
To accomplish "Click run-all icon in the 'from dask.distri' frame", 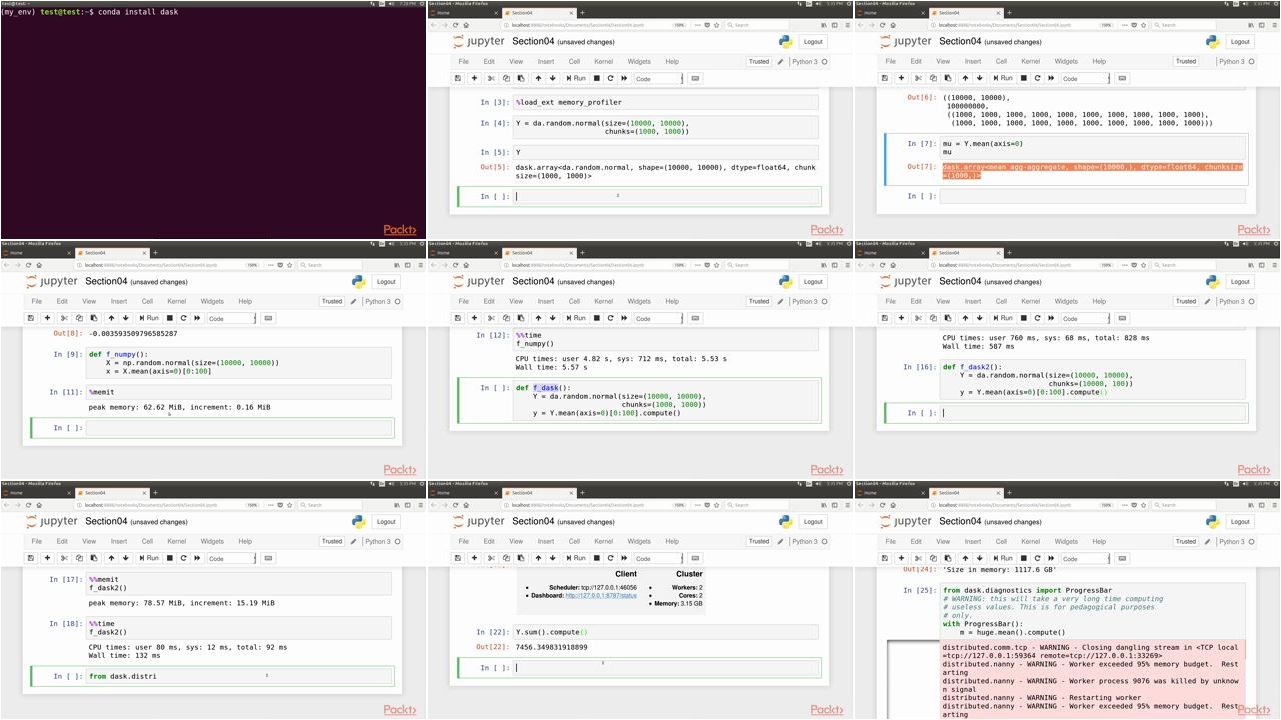I will [197, 558].
